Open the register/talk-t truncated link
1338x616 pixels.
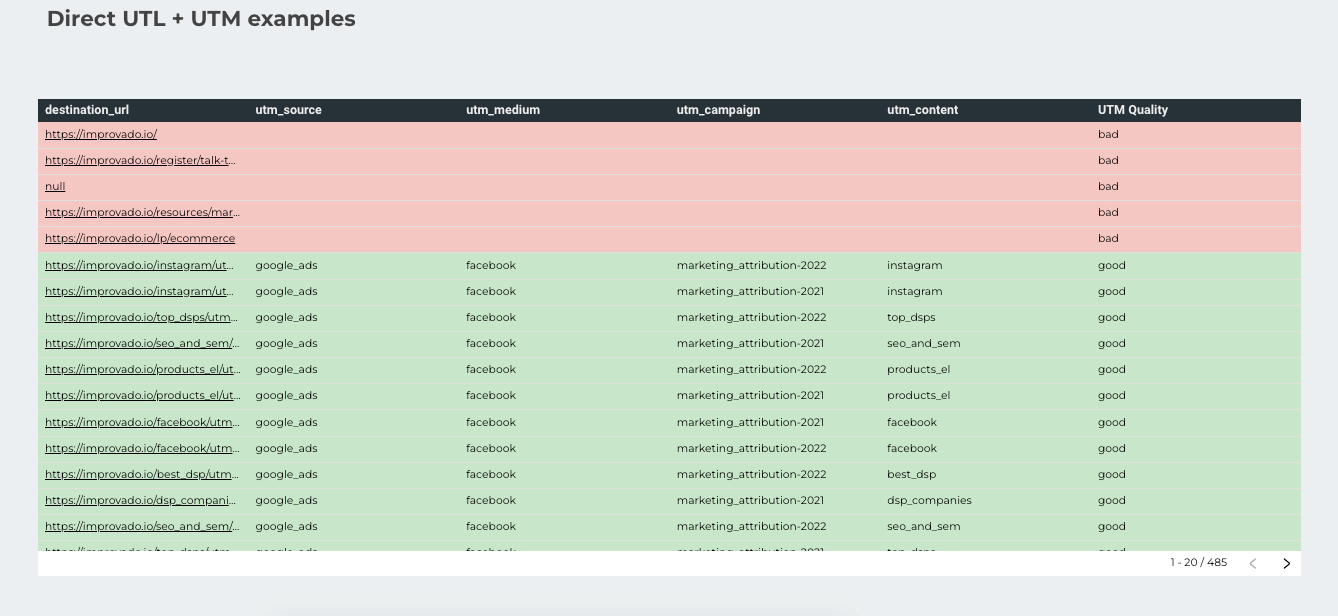click(x=140, y=160)
